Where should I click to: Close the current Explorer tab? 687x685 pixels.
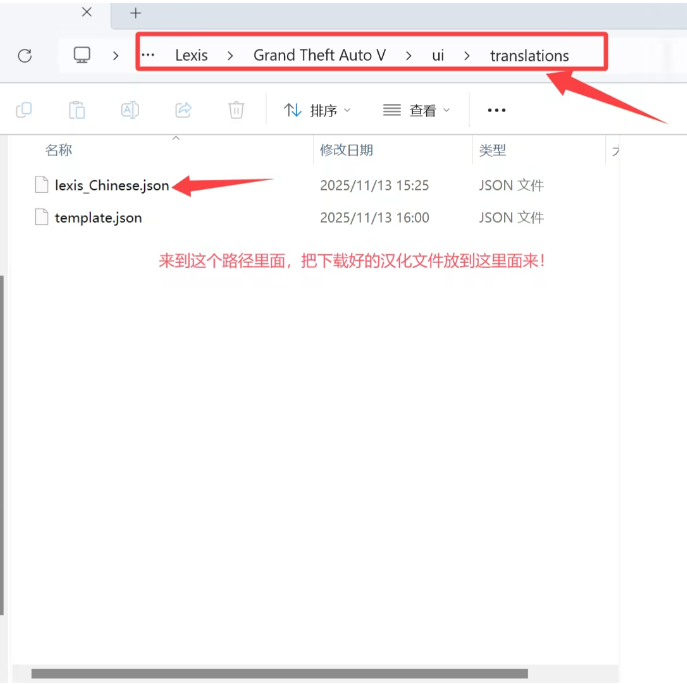point(87,12)
